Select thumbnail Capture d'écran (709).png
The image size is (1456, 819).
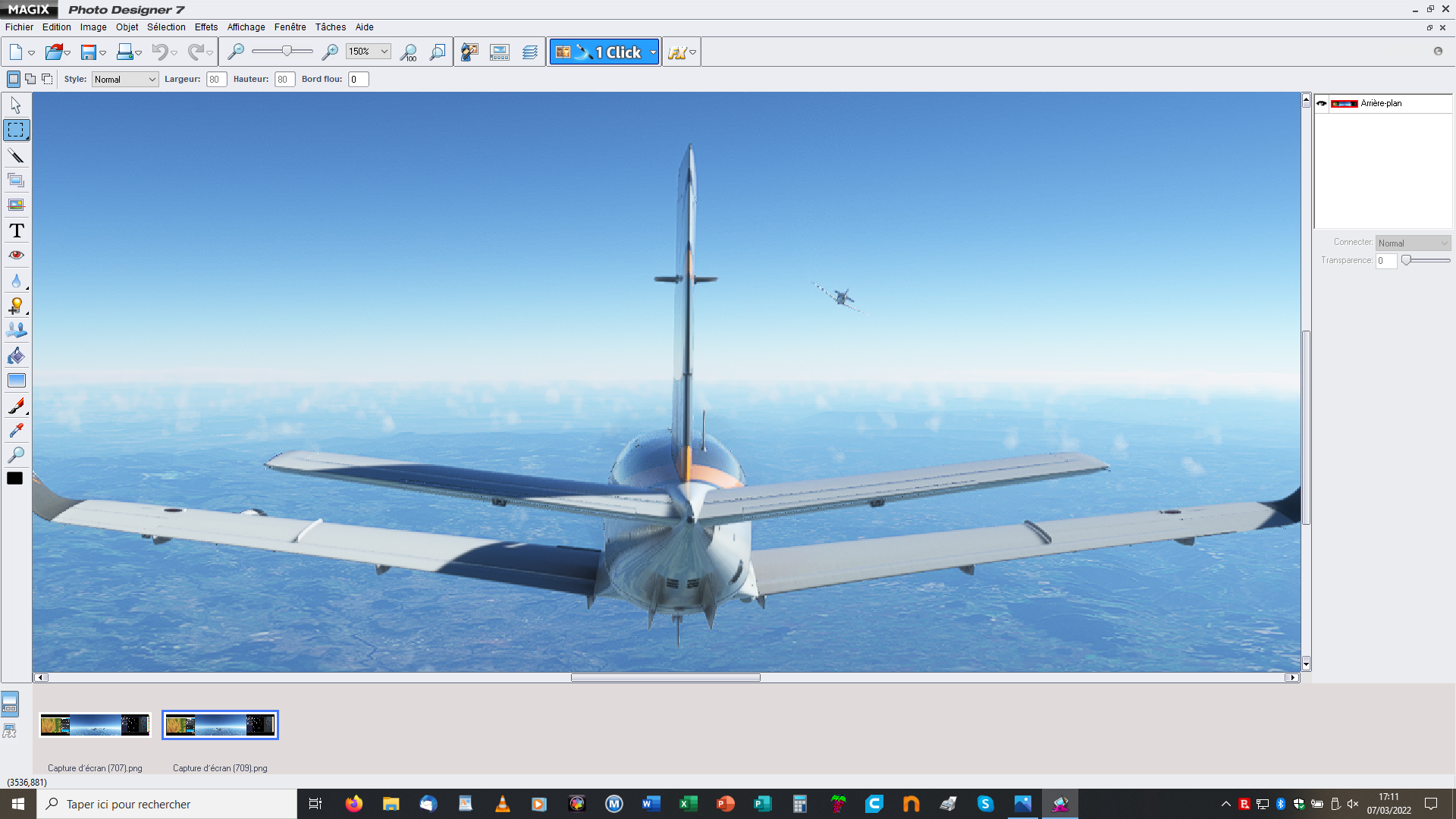point(220,725)
